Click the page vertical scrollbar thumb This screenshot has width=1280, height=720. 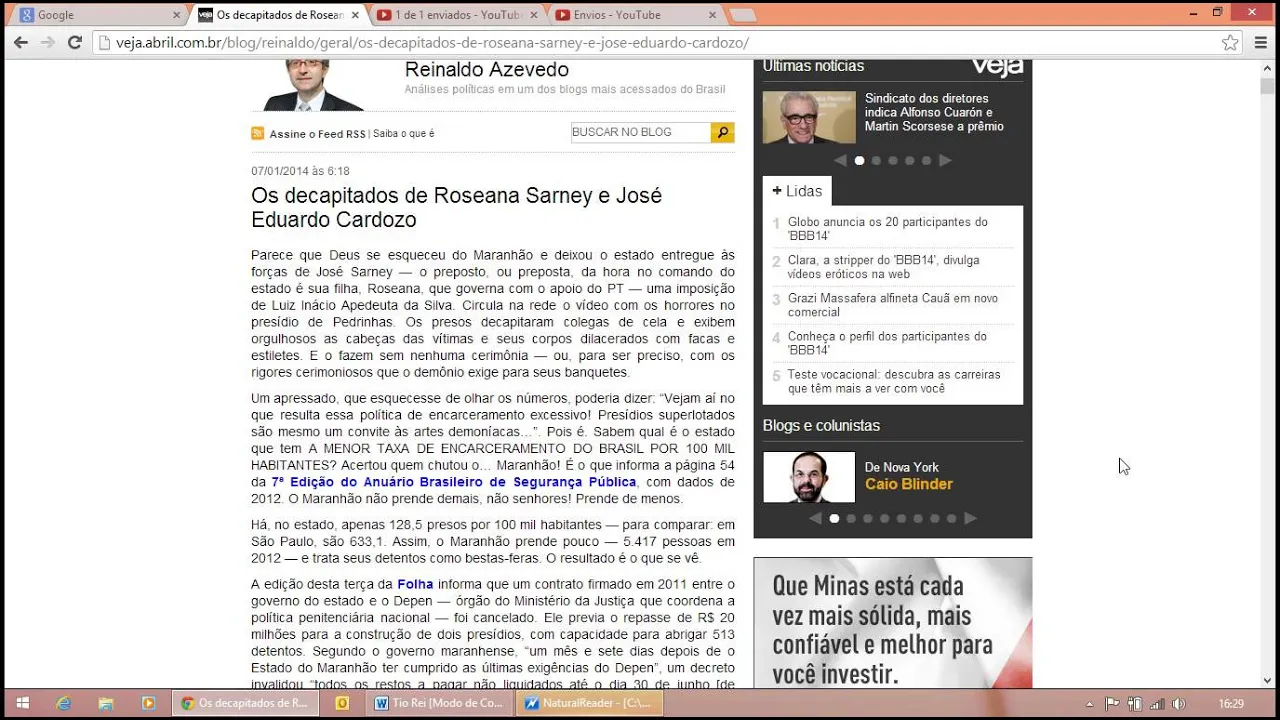point(1268,86)
